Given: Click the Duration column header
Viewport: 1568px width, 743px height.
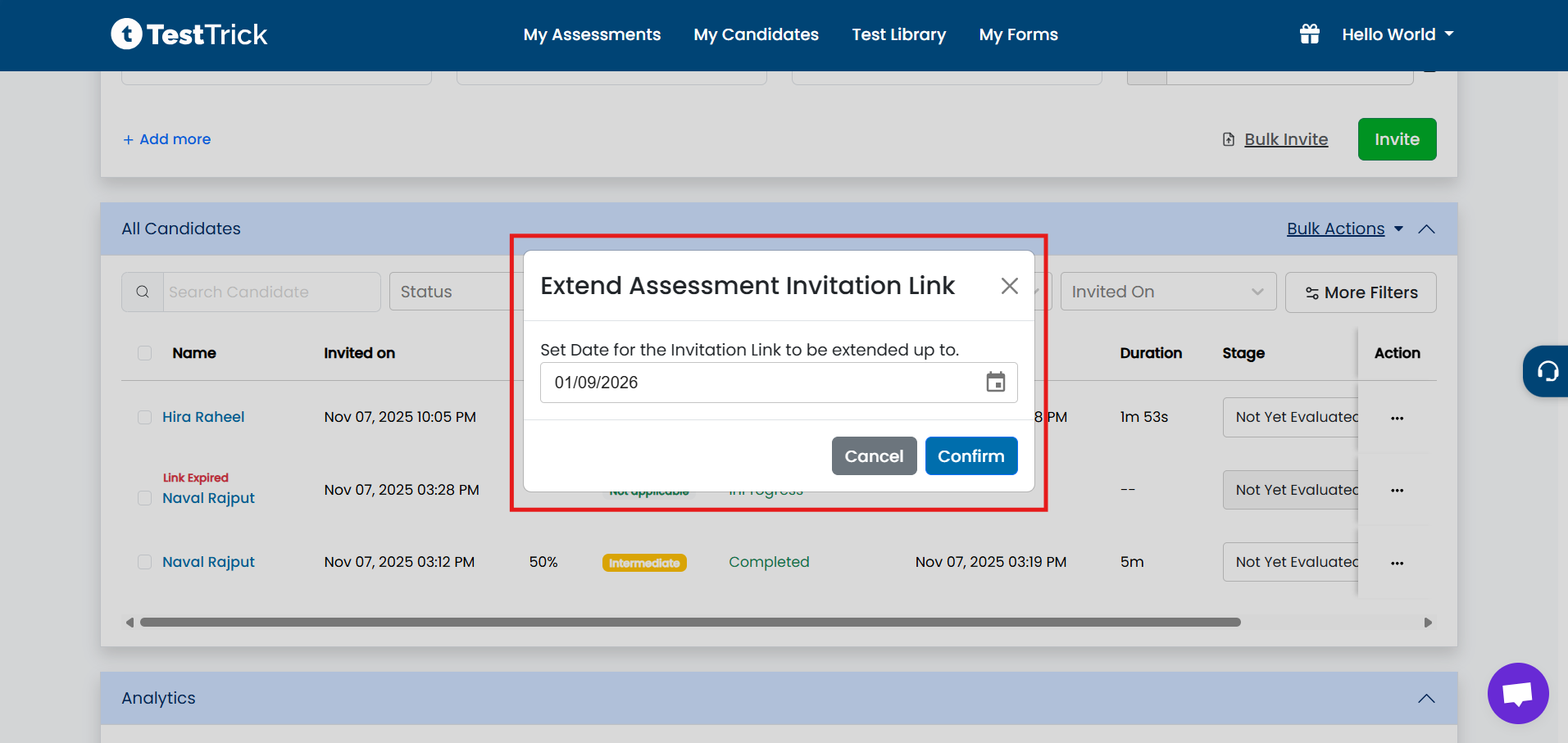Looking at the screenshot, I should tap(1151, 353).
